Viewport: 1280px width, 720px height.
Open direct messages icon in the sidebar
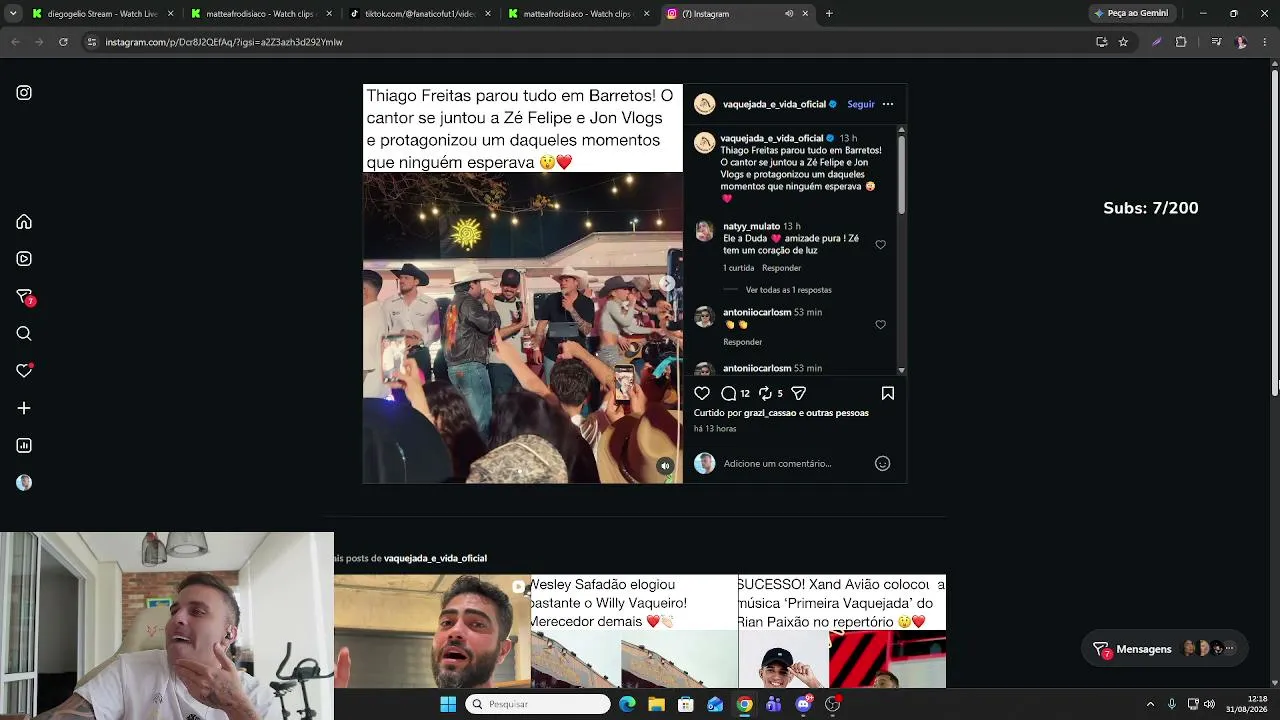click(x=25, y=297)
